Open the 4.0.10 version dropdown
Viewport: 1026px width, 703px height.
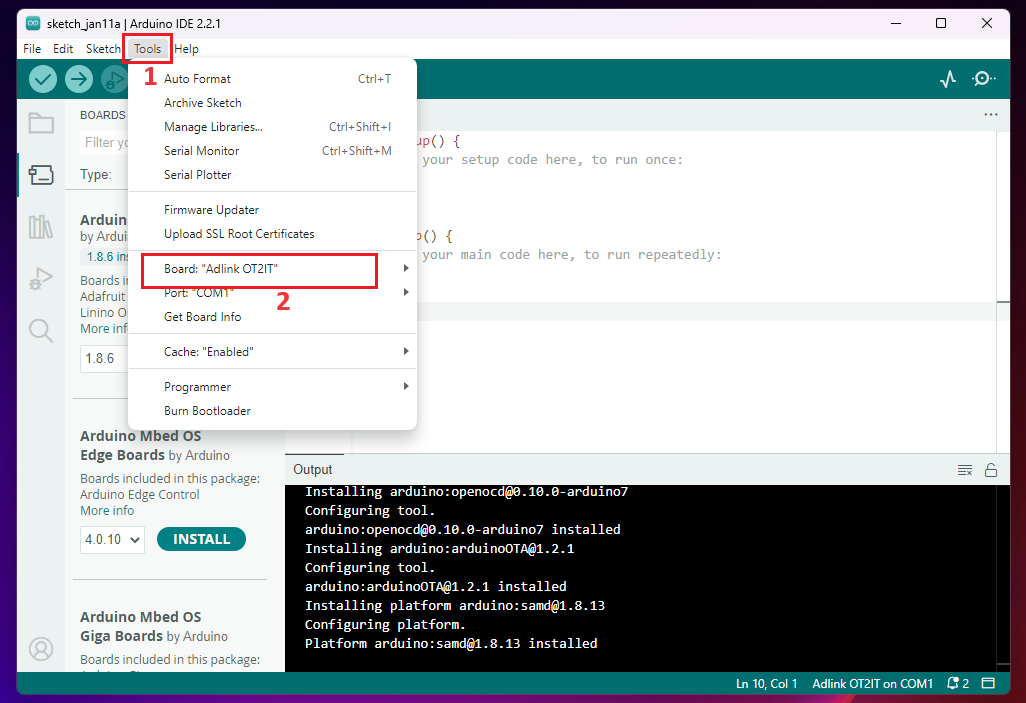click(112, 539)
